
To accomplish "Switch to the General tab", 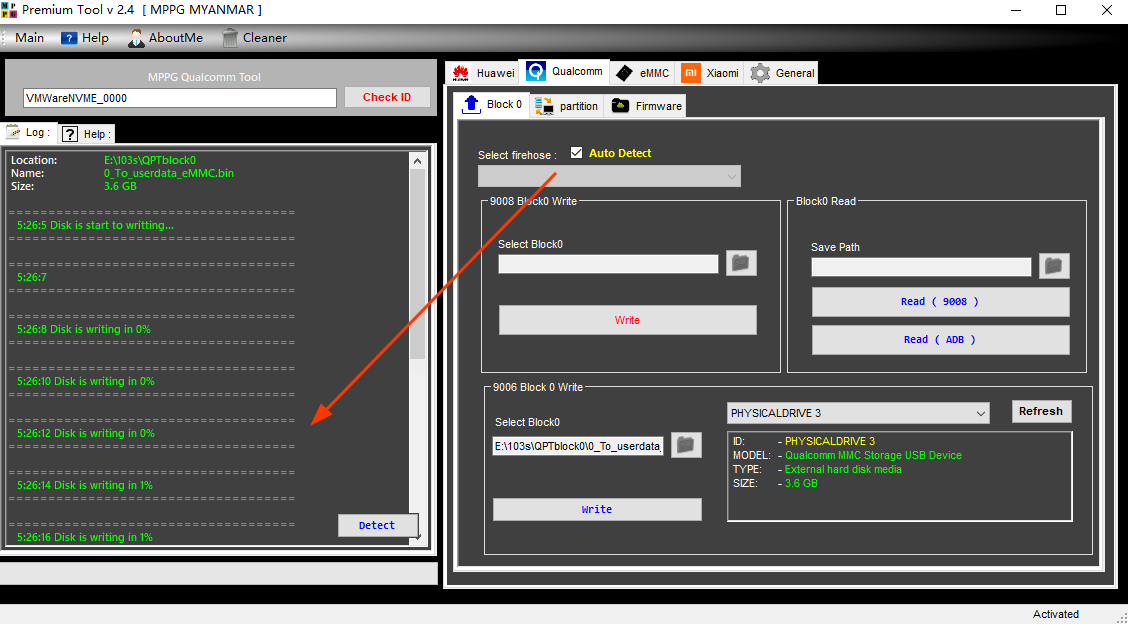I will coord(781,73).
